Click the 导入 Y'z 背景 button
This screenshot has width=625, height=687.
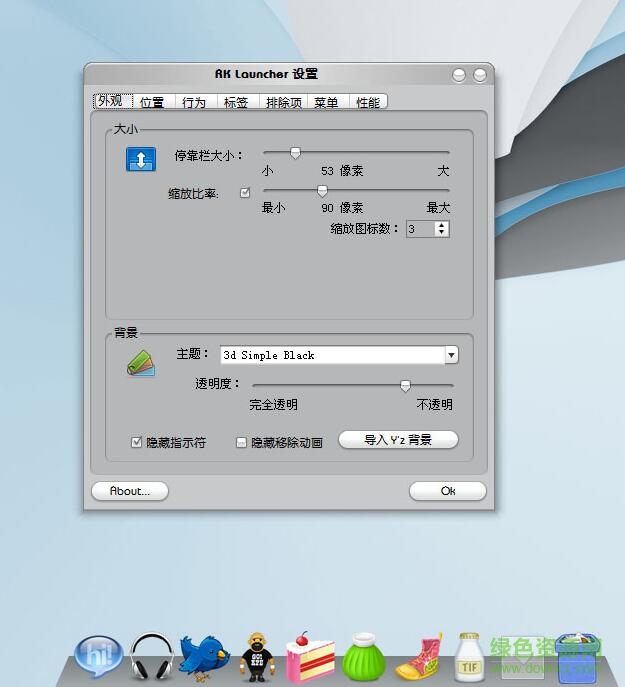tap(398, 440)
